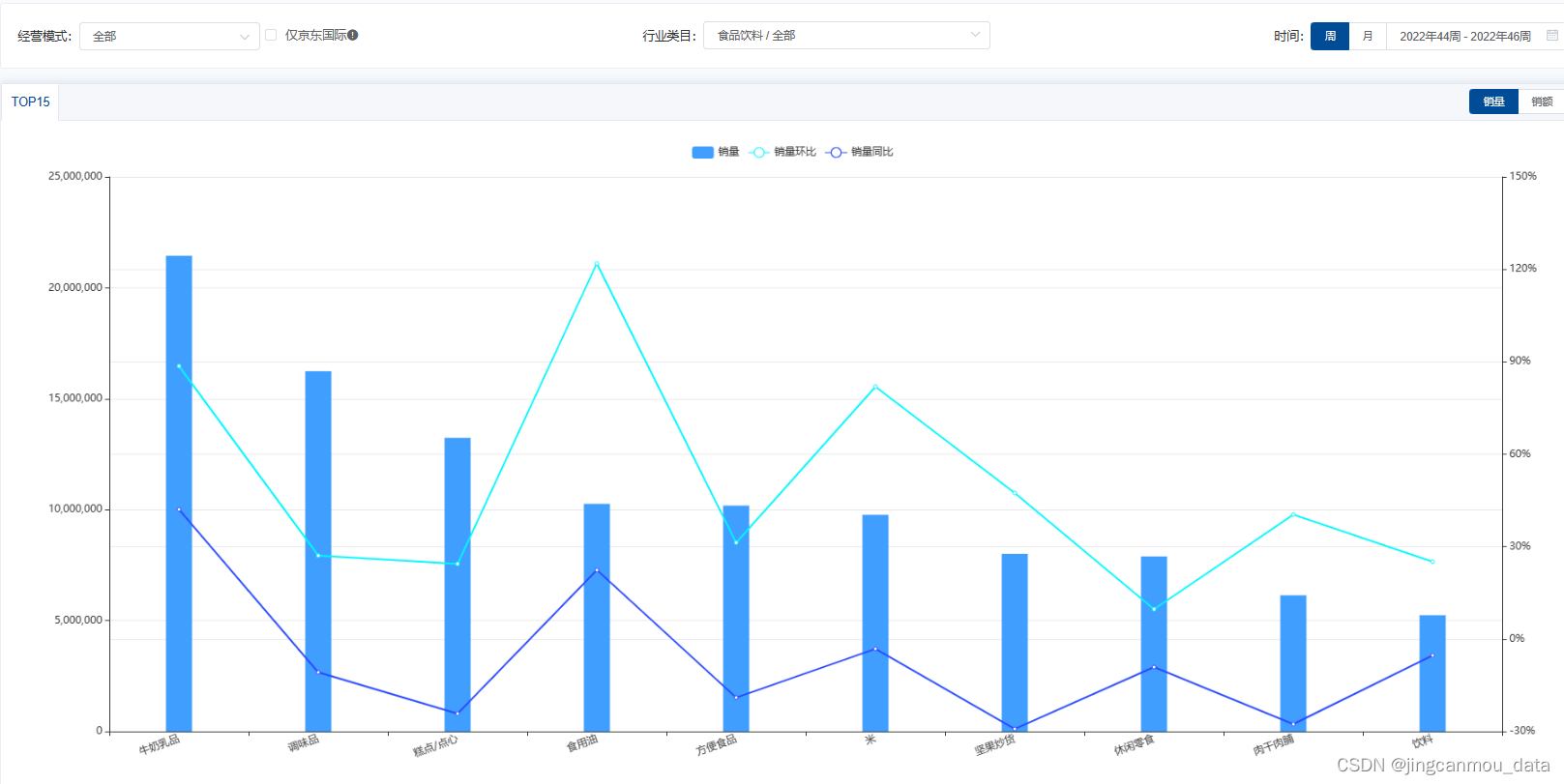
Task: Toggle the 销量同比 line in legend
Action: (x=860, y=152)
